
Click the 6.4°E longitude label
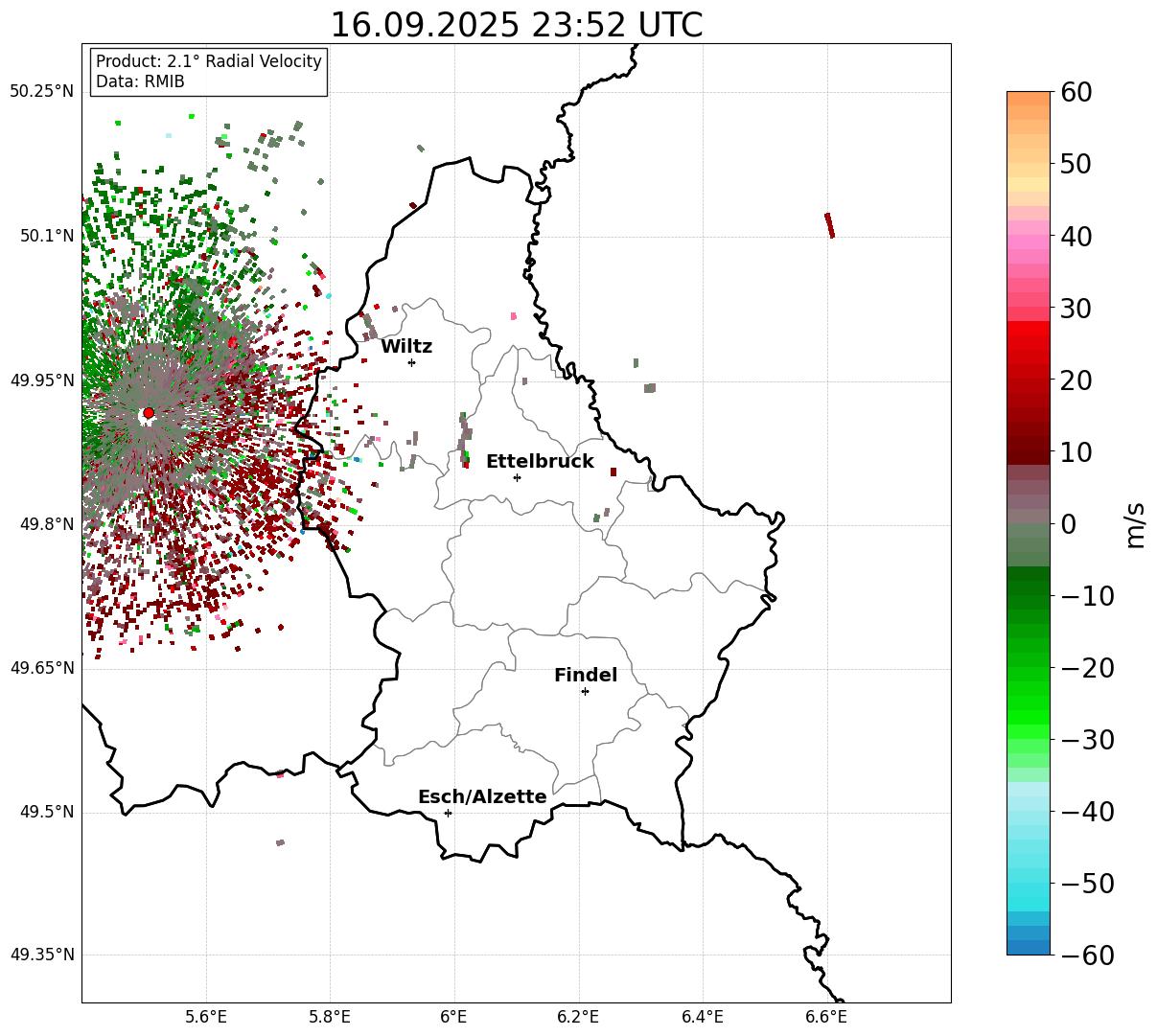click(702, 1016)
